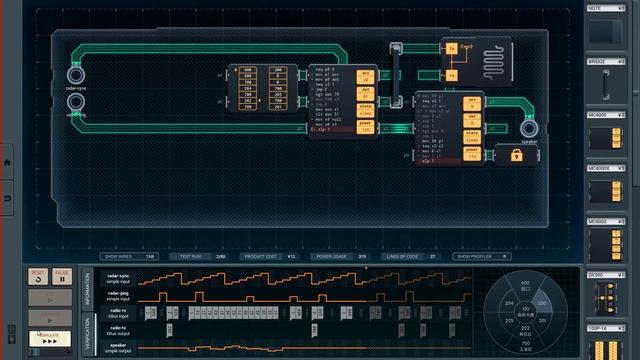Click the fast-forward Simulate button
This screenshot has height=360, width=640.
[50, 338]
